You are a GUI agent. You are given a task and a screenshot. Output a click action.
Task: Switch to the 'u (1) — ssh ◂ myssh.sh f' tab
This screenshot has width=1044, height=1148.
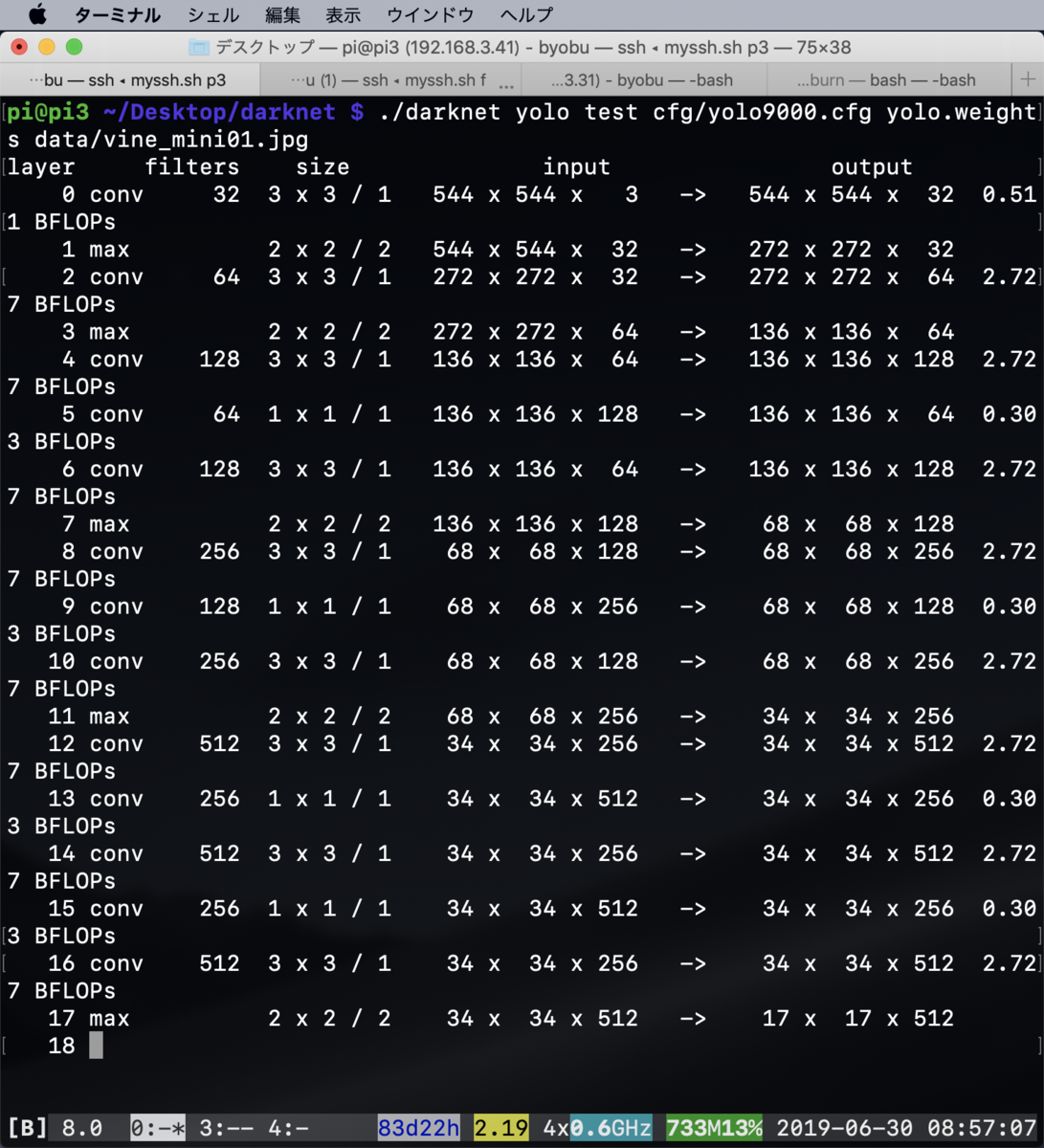pyautogui.click(x=389, y=79)
